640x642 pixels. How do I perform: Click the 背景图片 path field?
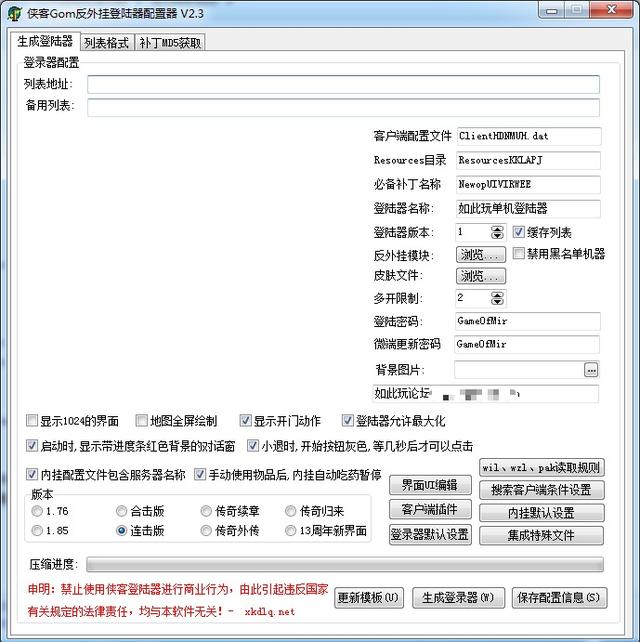coord(519,369)
